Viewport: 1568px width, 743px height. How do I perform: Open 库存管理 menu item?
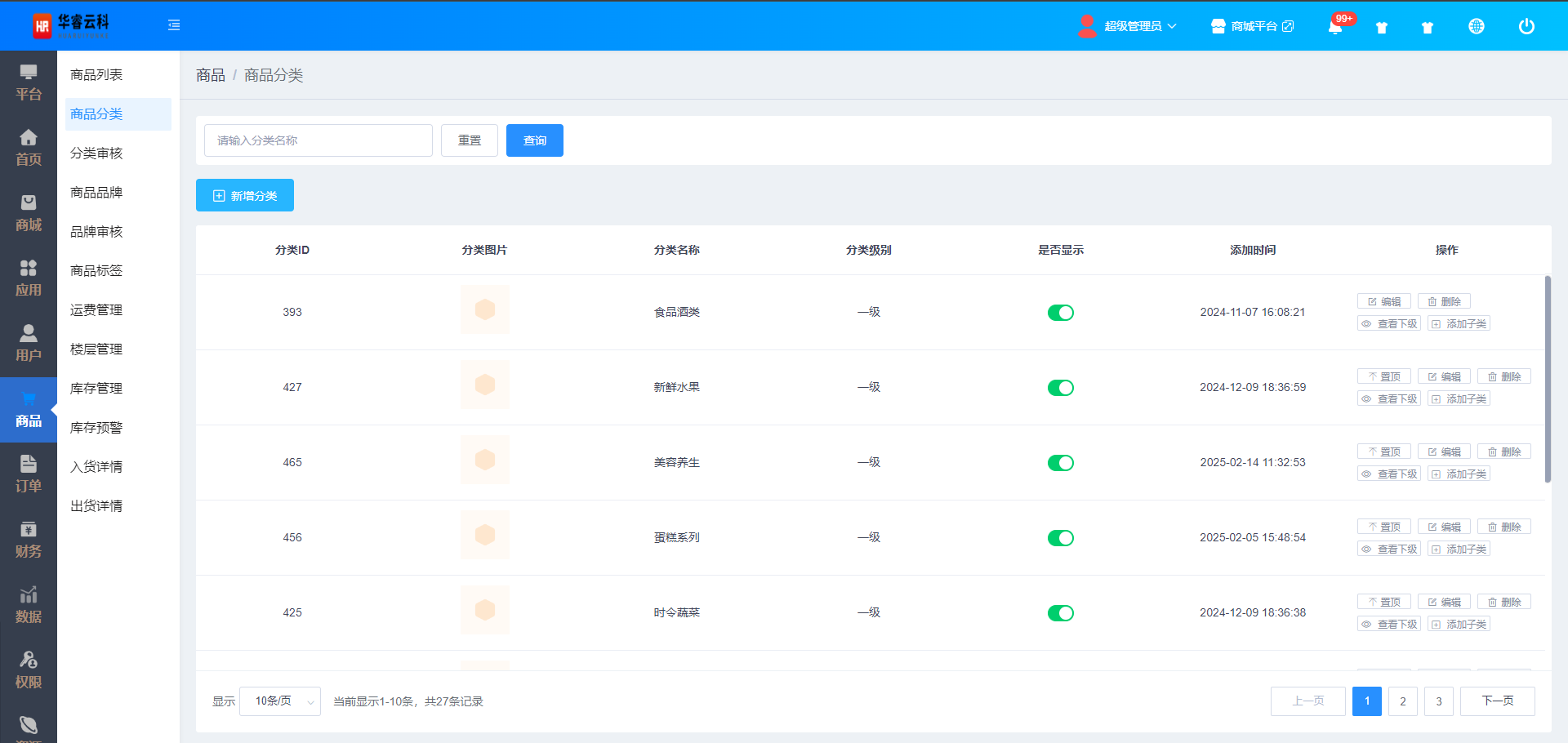point(96,389)
